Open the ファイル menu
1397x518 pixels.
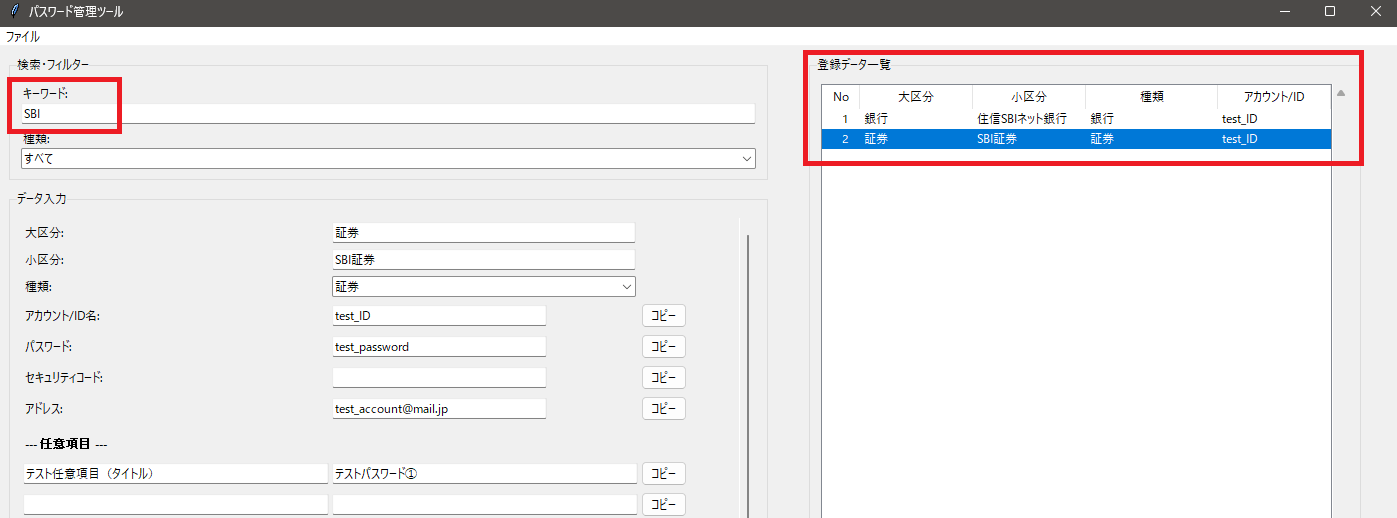tap(23, 36)
